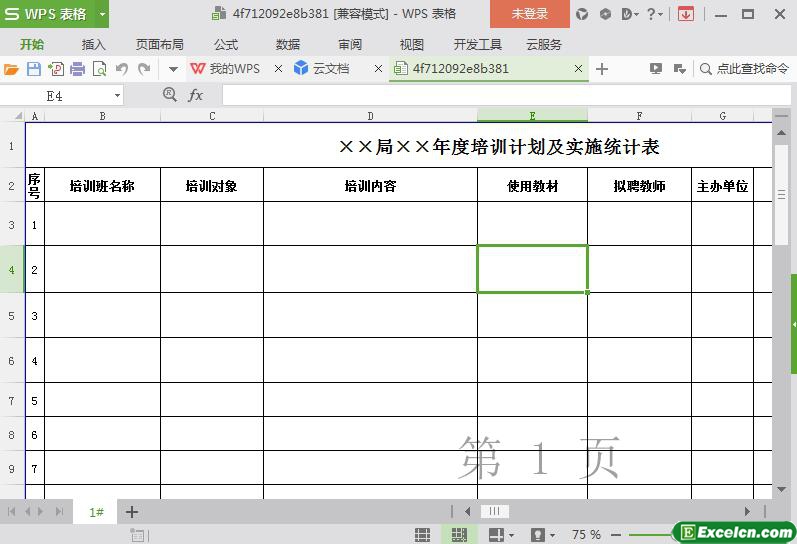797x544 pixels.
Task: Click the Print icon in quick toolbar
Action: click(77, 69)
